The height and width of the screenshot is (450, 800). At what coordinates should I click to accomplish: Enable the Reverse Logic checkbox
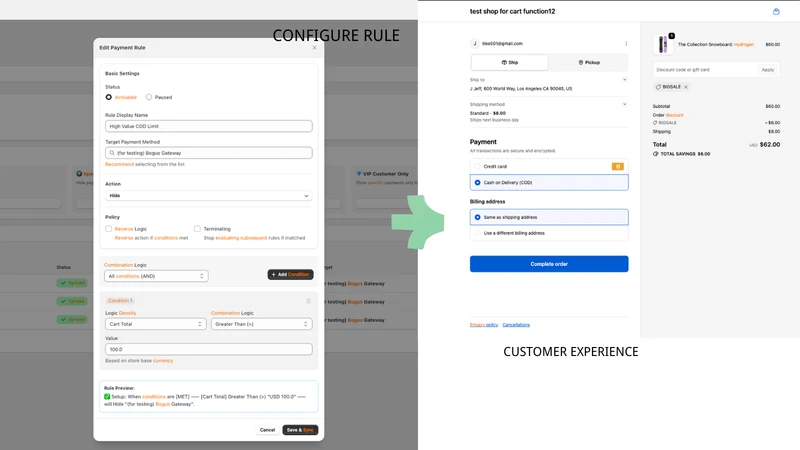click(x=109, y=229)
